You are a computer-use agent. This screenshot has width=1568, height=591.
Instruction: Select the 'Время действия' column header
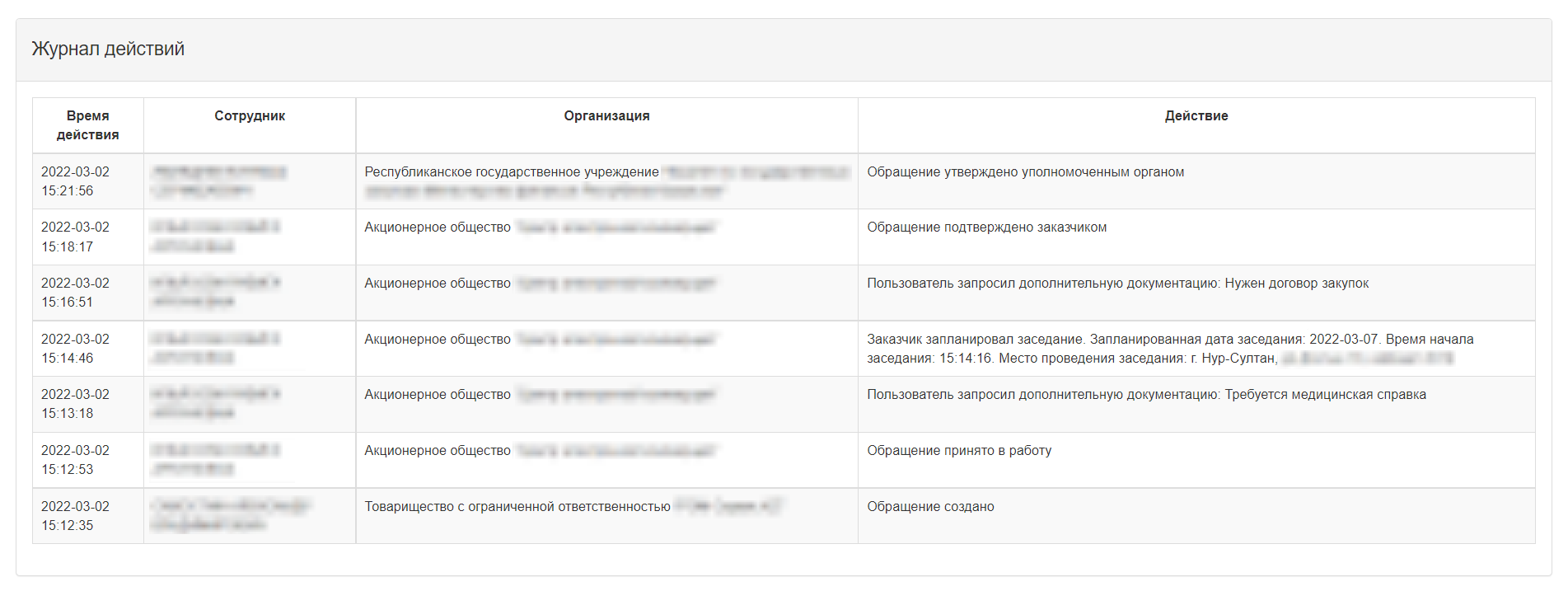coord(88,125)
